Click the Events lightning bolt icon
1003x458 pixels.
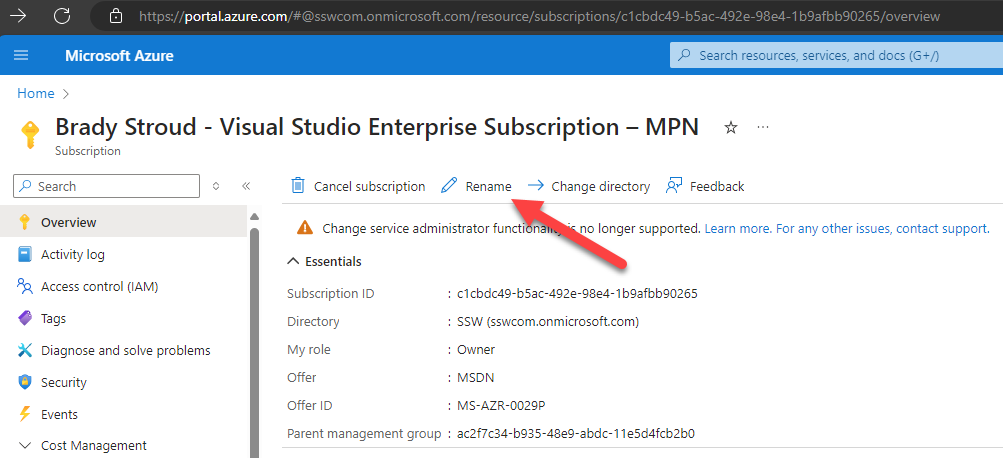[x=24, y=414]
